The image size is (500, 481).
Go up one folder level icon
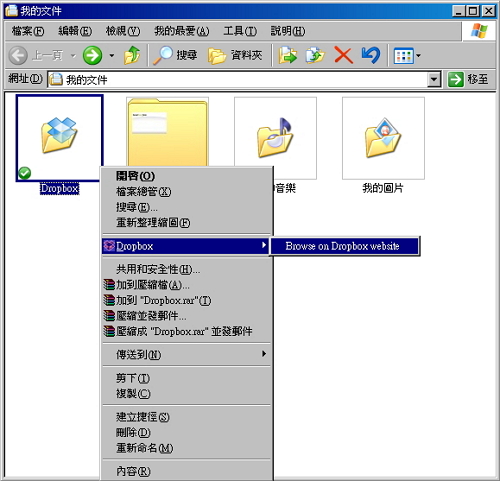click(x=132, y=55)
